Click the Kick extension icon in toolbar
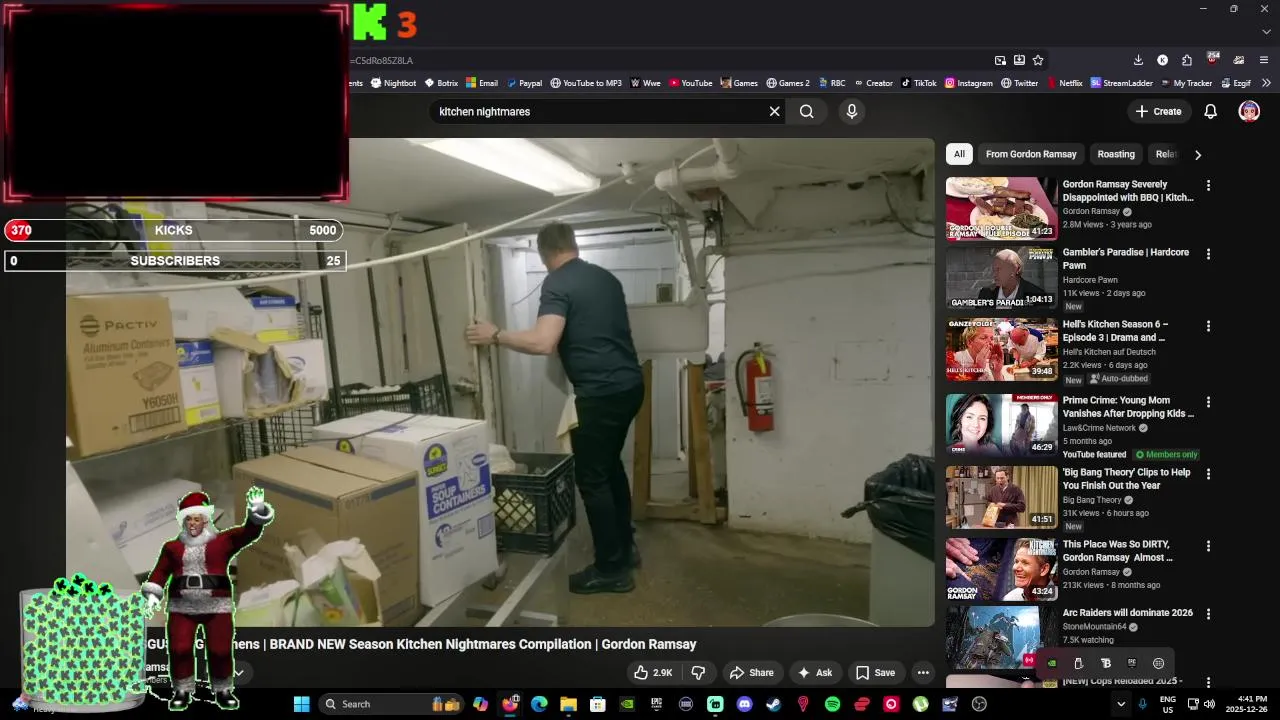The image size is (1280, 720). 1162,60
